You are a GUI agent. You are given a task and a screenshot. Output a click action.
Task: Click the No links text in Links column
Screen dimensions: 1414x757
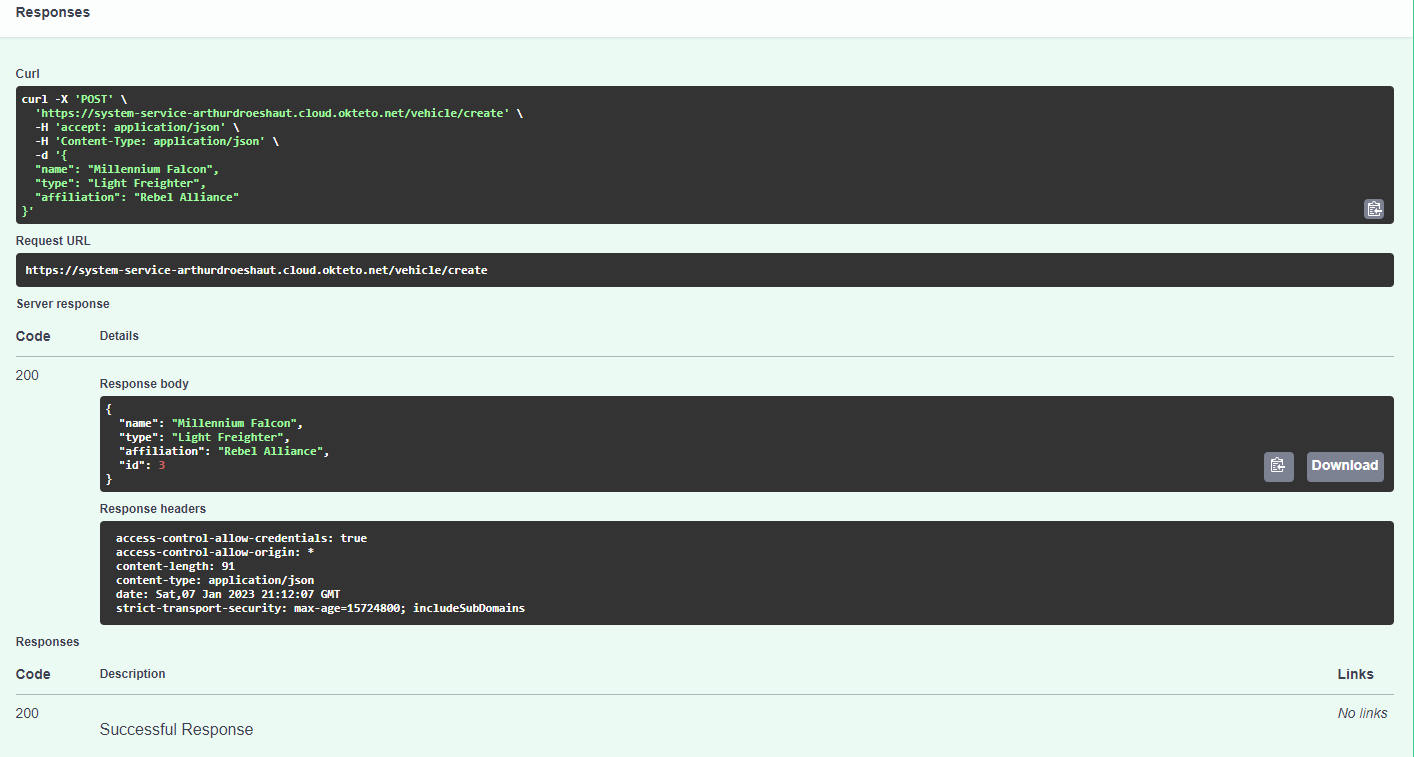point(1362,713)
